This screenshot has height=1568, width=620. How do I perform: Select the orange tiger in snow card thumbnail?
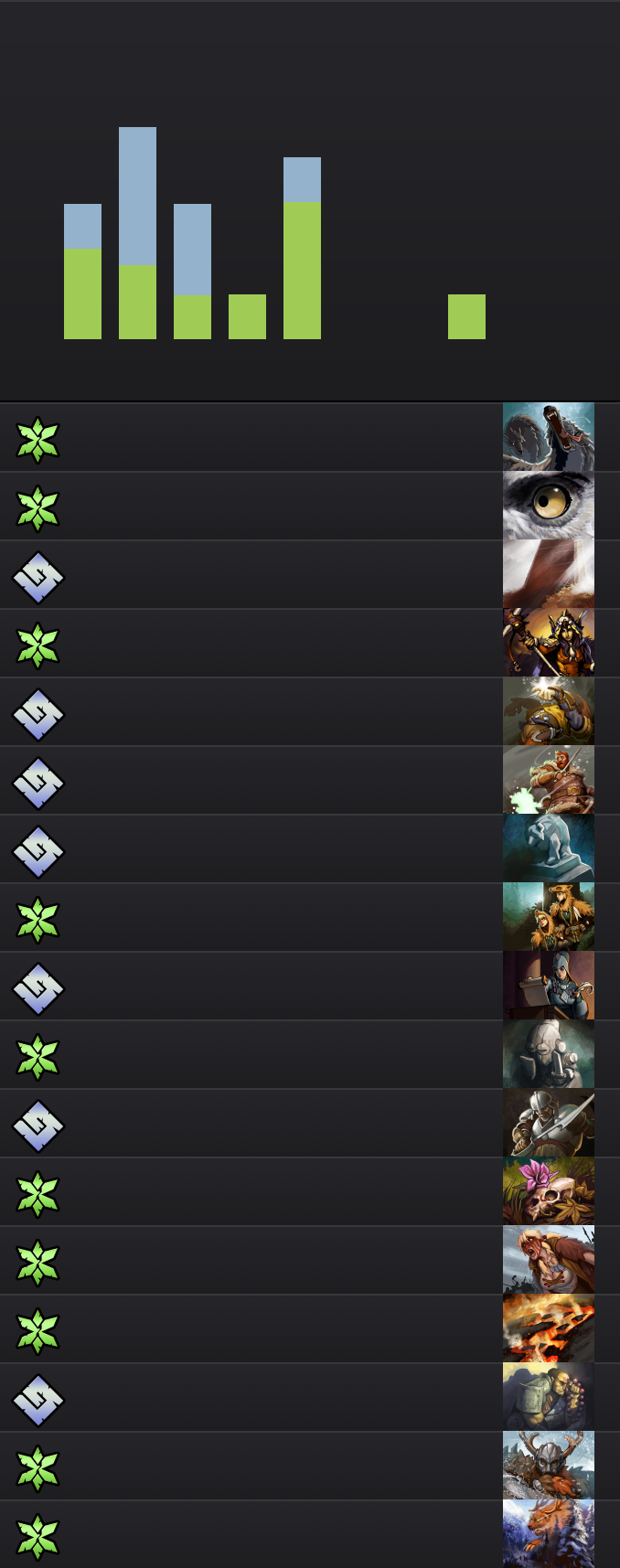(x=549, y=1534)
